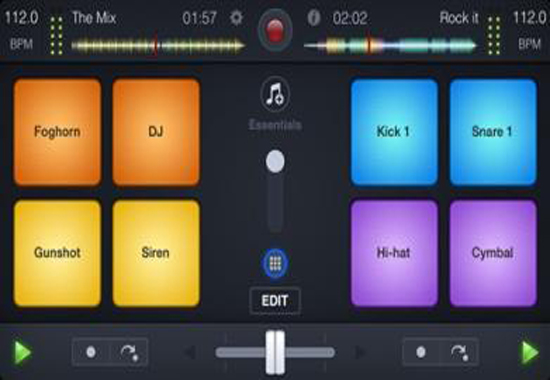Nudge crossfader with the right arrow
Screen dimensions: 550x380
pos(360,352)
